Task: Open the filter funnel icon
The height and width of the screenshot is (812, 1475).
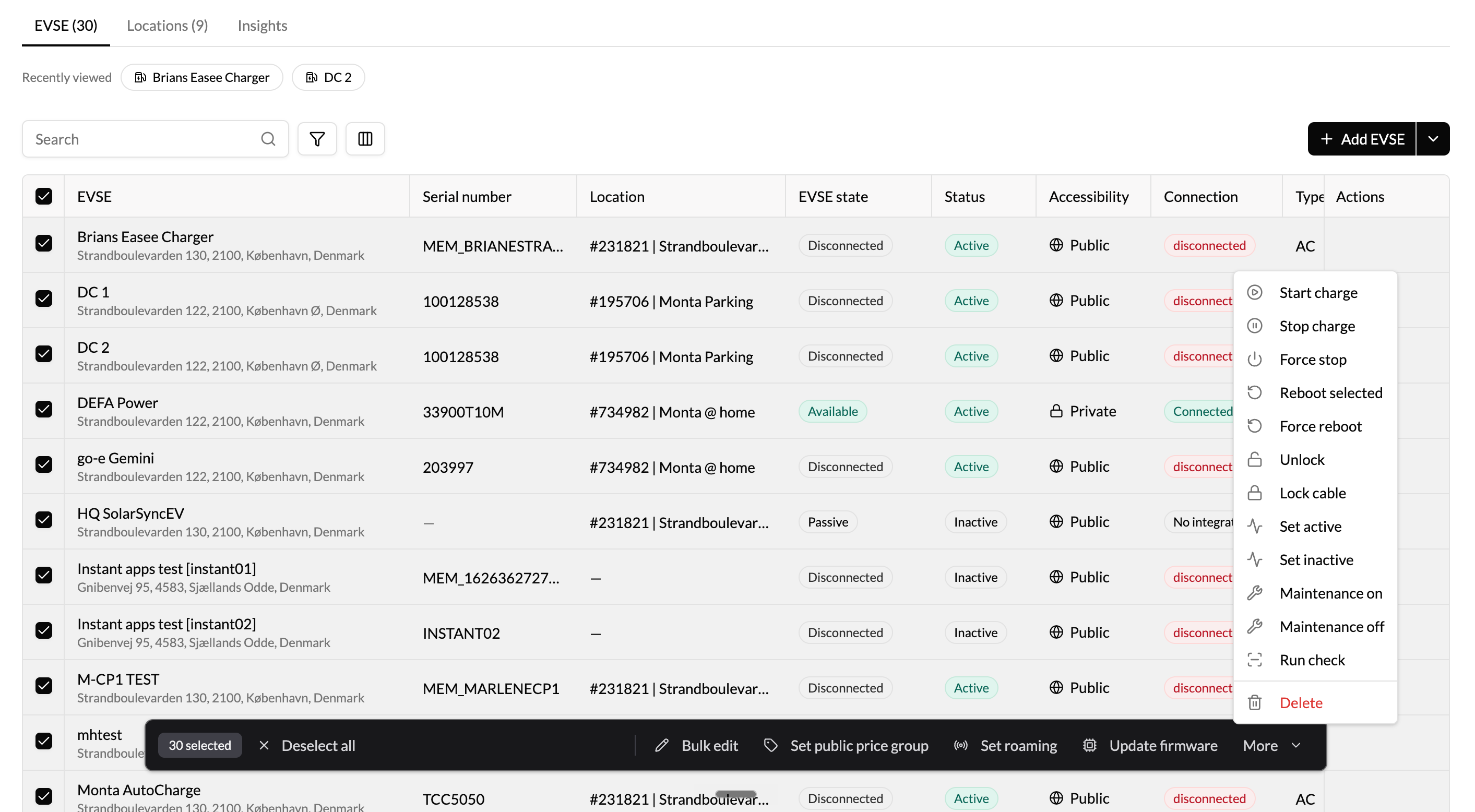Action: (317, 139)
